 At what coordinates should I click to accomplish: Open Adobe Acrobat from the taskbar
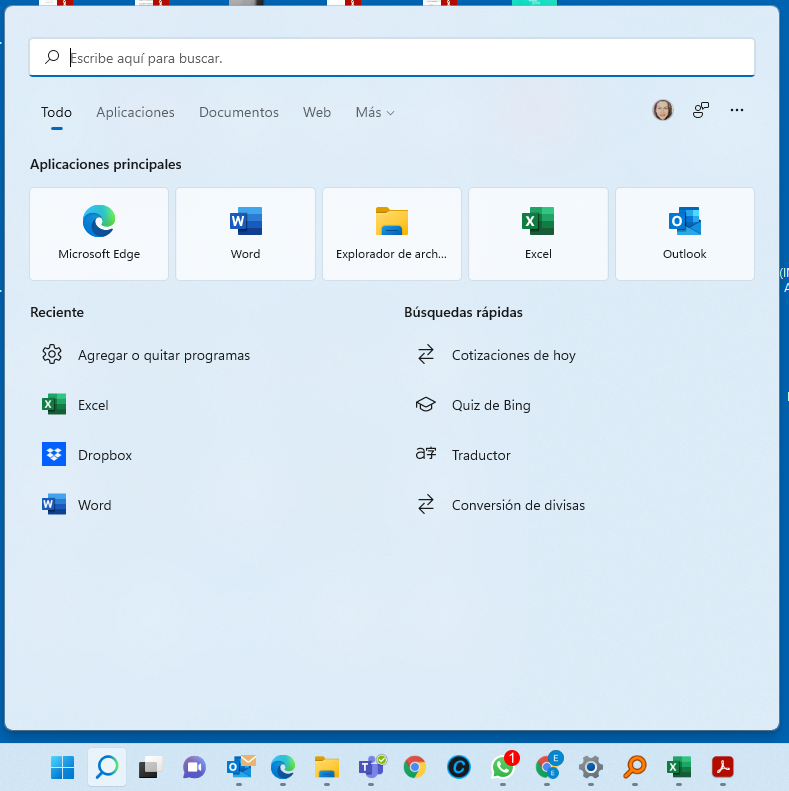click(x=722, y=767)
